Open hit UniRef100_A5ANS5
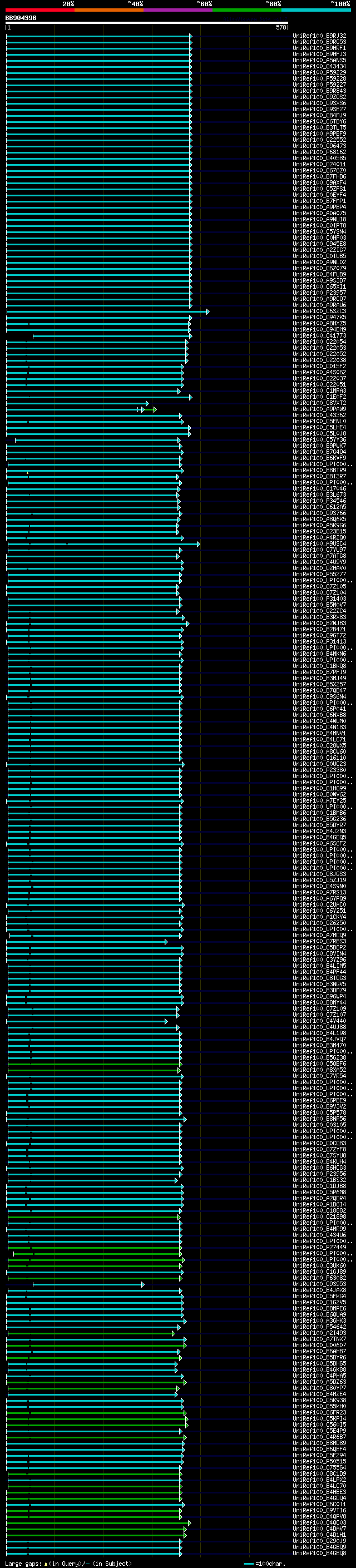Image resolution: width=356 pixels, height=1568 pixels. tap(319, 60)
